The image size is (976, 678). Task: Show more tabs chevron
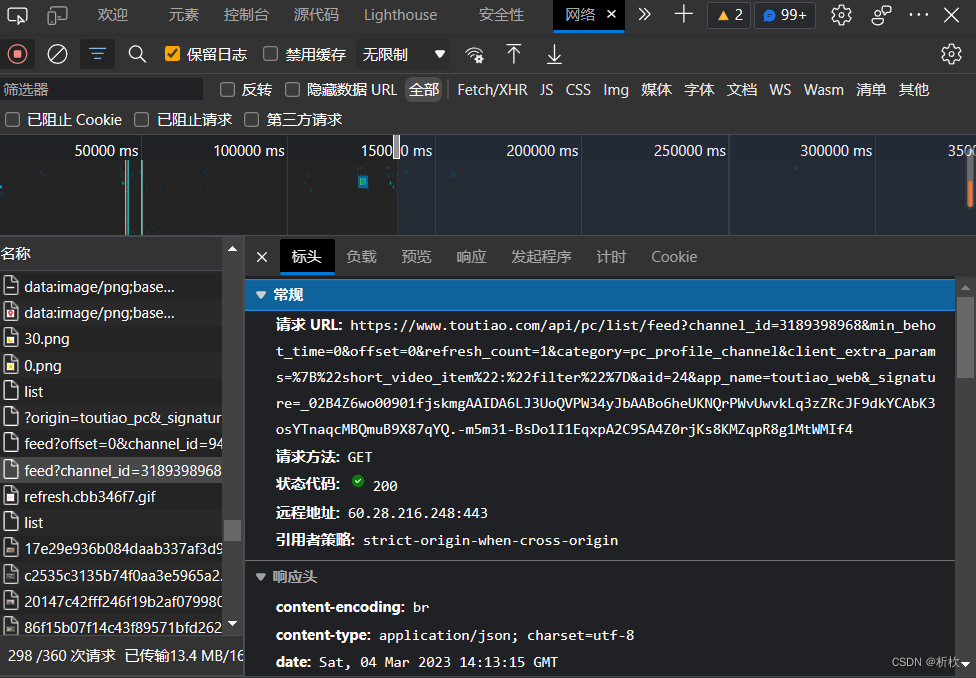(644, 14)
